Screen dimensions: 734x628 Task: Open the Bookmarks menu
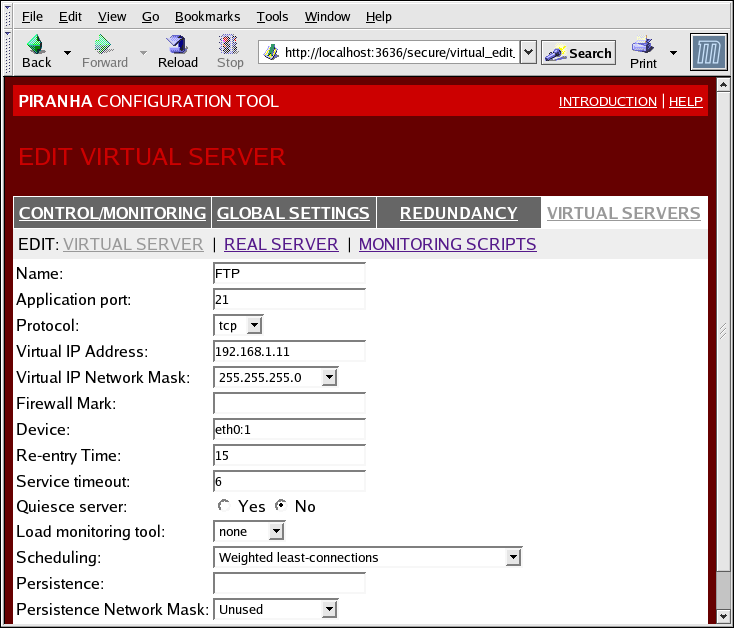click(207, 17)
